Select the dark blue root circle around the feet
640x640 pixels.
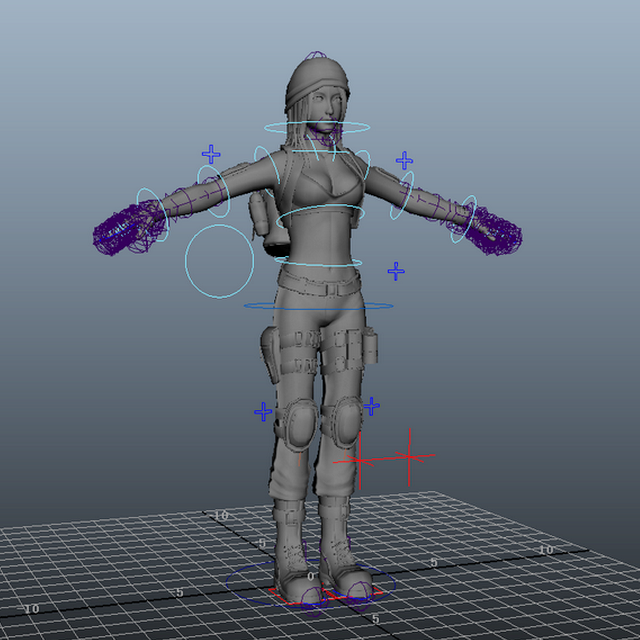click(x=311, y=583)
